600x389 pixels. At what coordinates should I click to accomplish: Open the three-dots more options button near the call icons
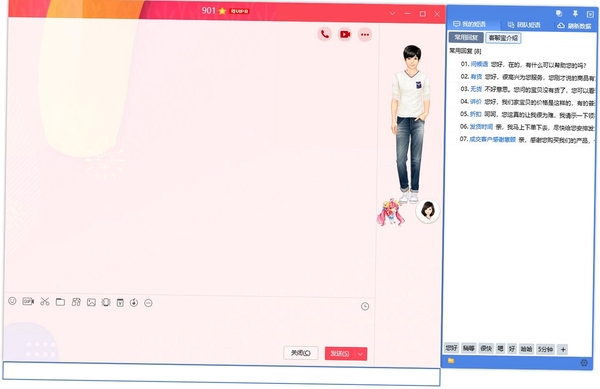click(x=365, y=35)
